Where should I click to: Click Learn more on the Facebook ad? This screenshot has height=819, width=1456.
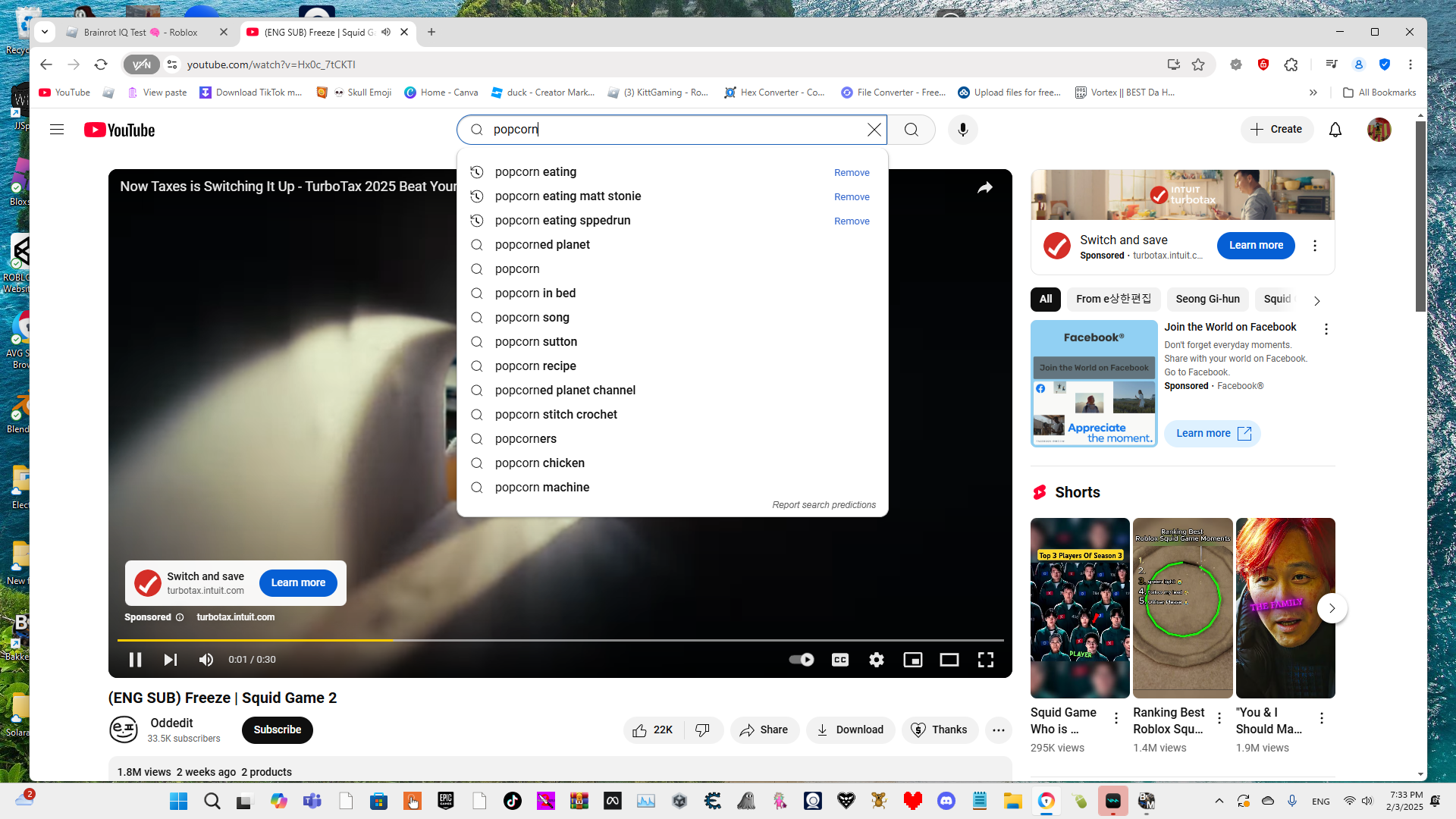click(x=1213, y=434)
